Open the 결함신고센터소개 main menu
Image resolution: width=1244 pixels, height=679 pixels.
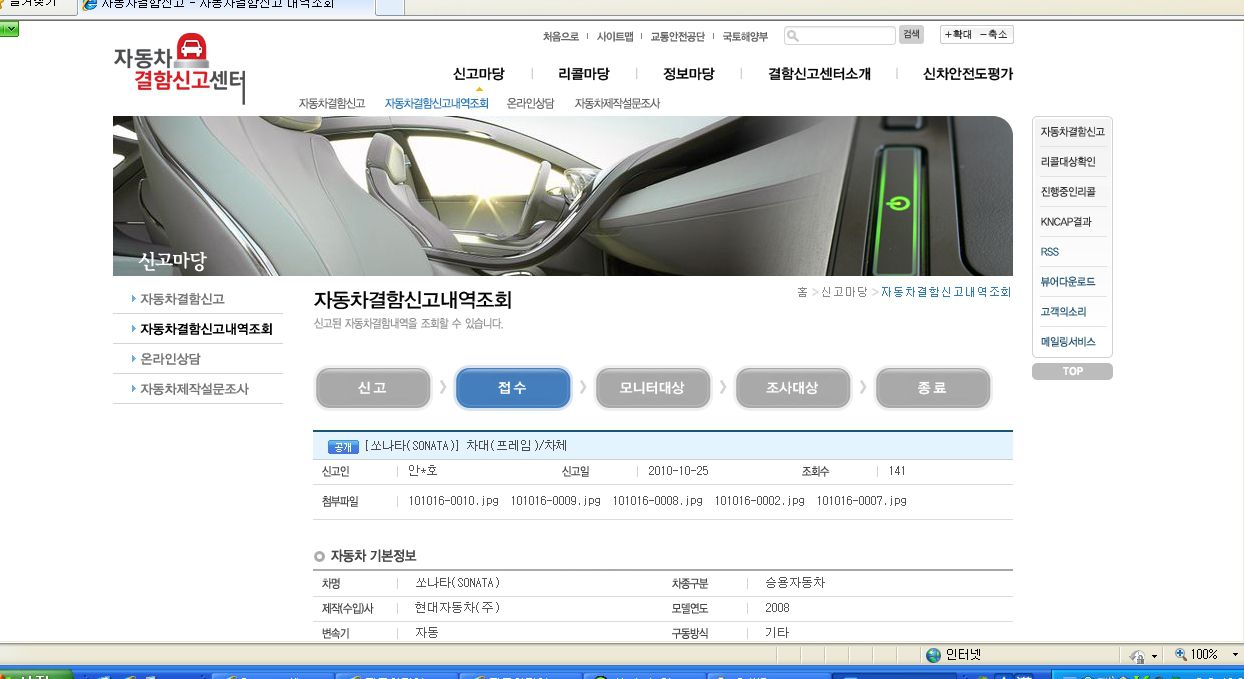819,74
